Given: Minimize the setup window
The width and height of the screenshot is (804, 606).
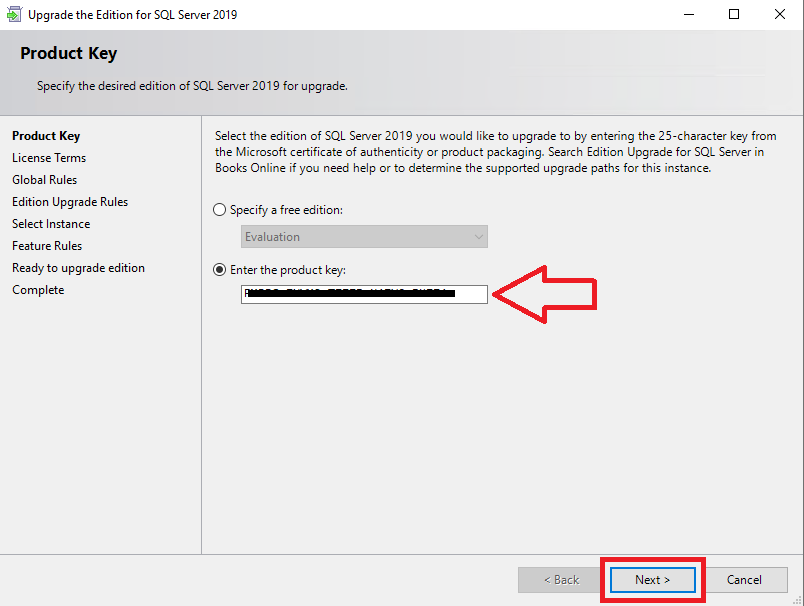Looking at the screenshot, I should (x=689, y=14).
